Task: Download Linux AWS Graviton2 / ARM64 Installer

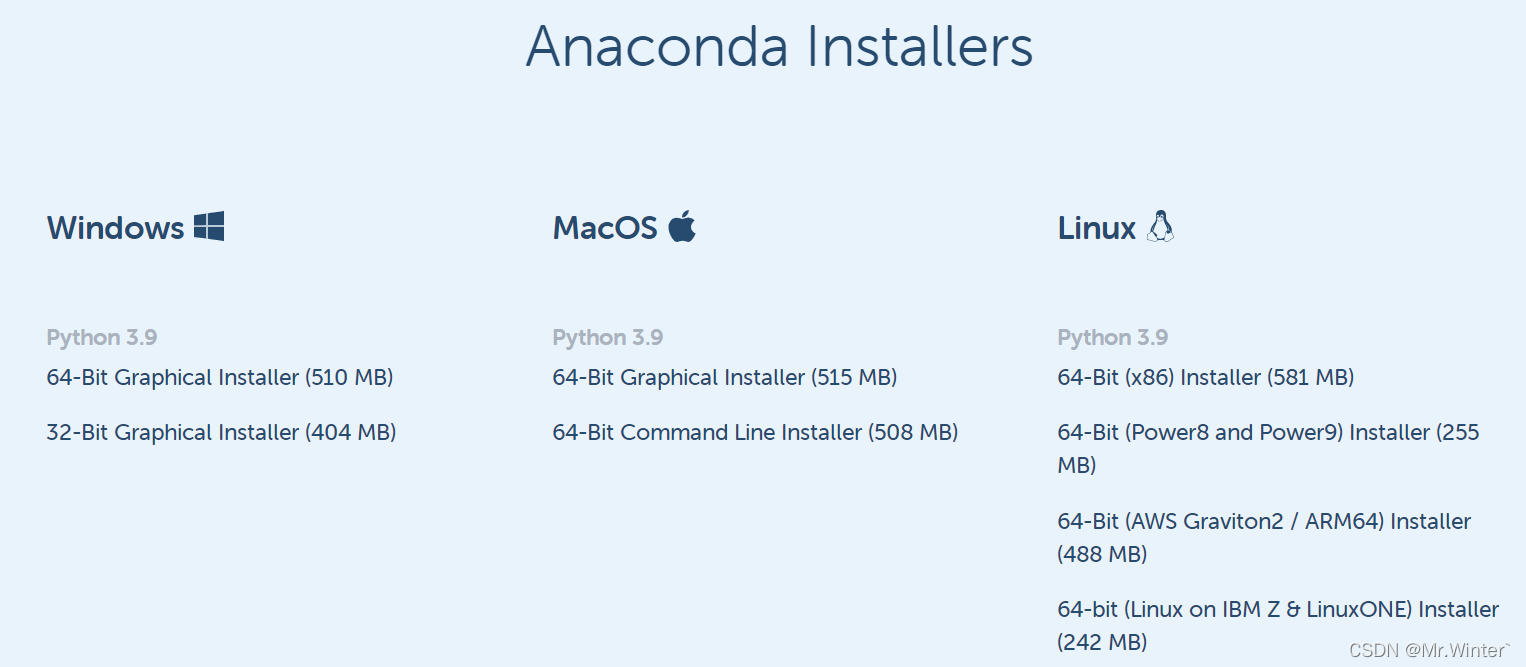Action: point(1264,522)
